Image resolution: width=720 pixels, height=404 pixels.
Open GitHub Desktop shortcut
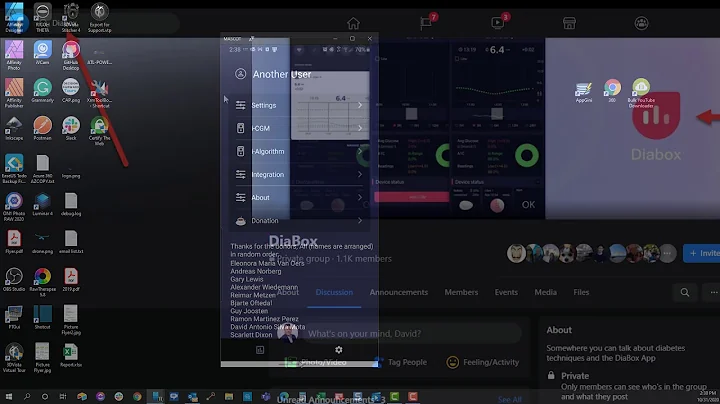pyautogui.click(x=71, y=55)
